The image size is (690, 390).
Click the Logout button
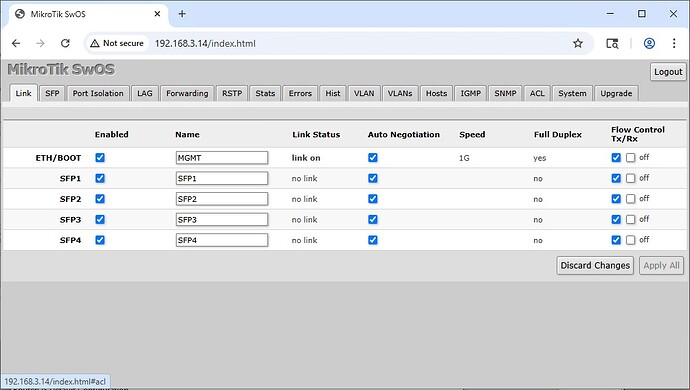668,72
